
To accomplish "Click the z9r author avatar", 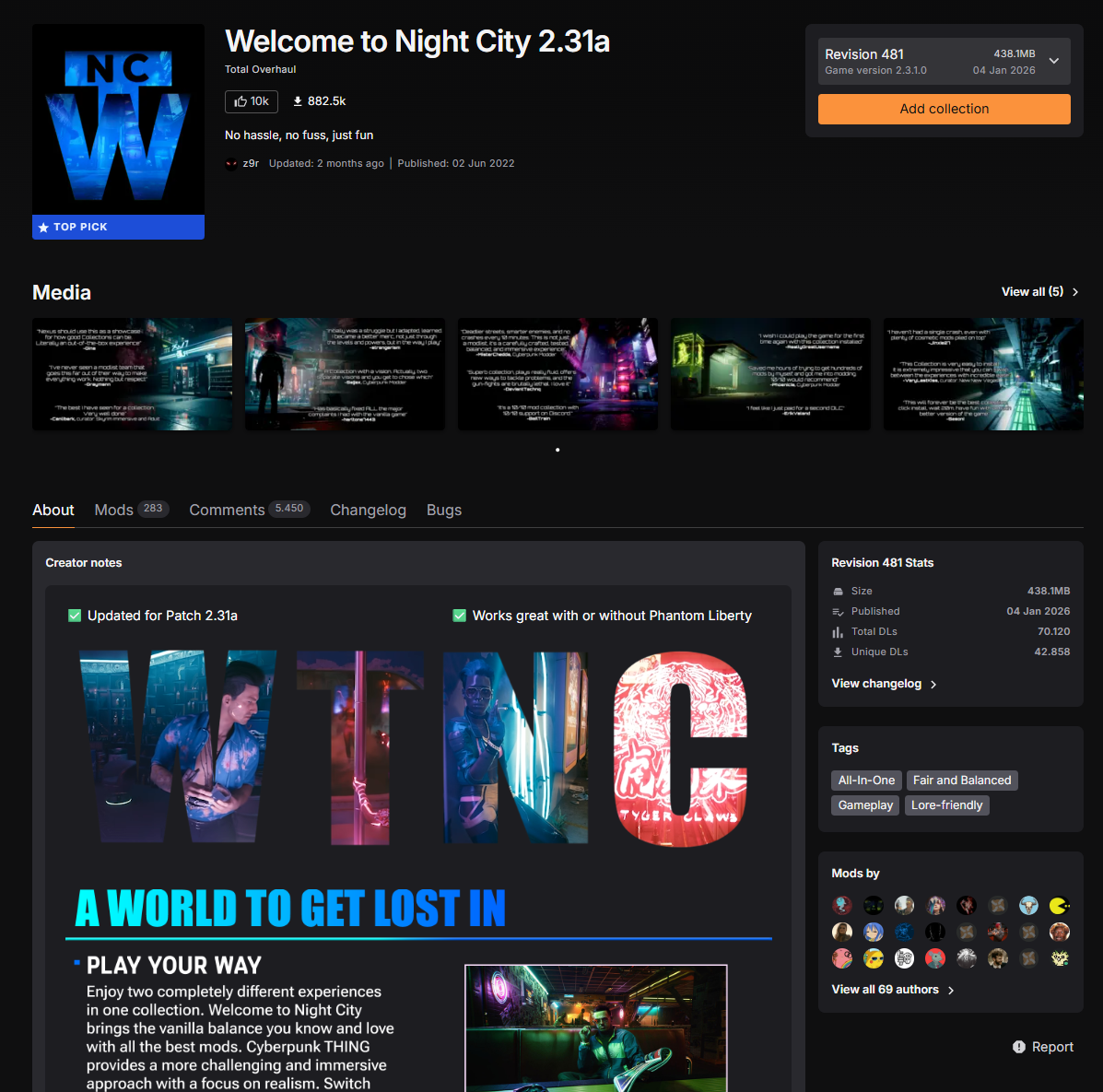I will coord(231,164).
